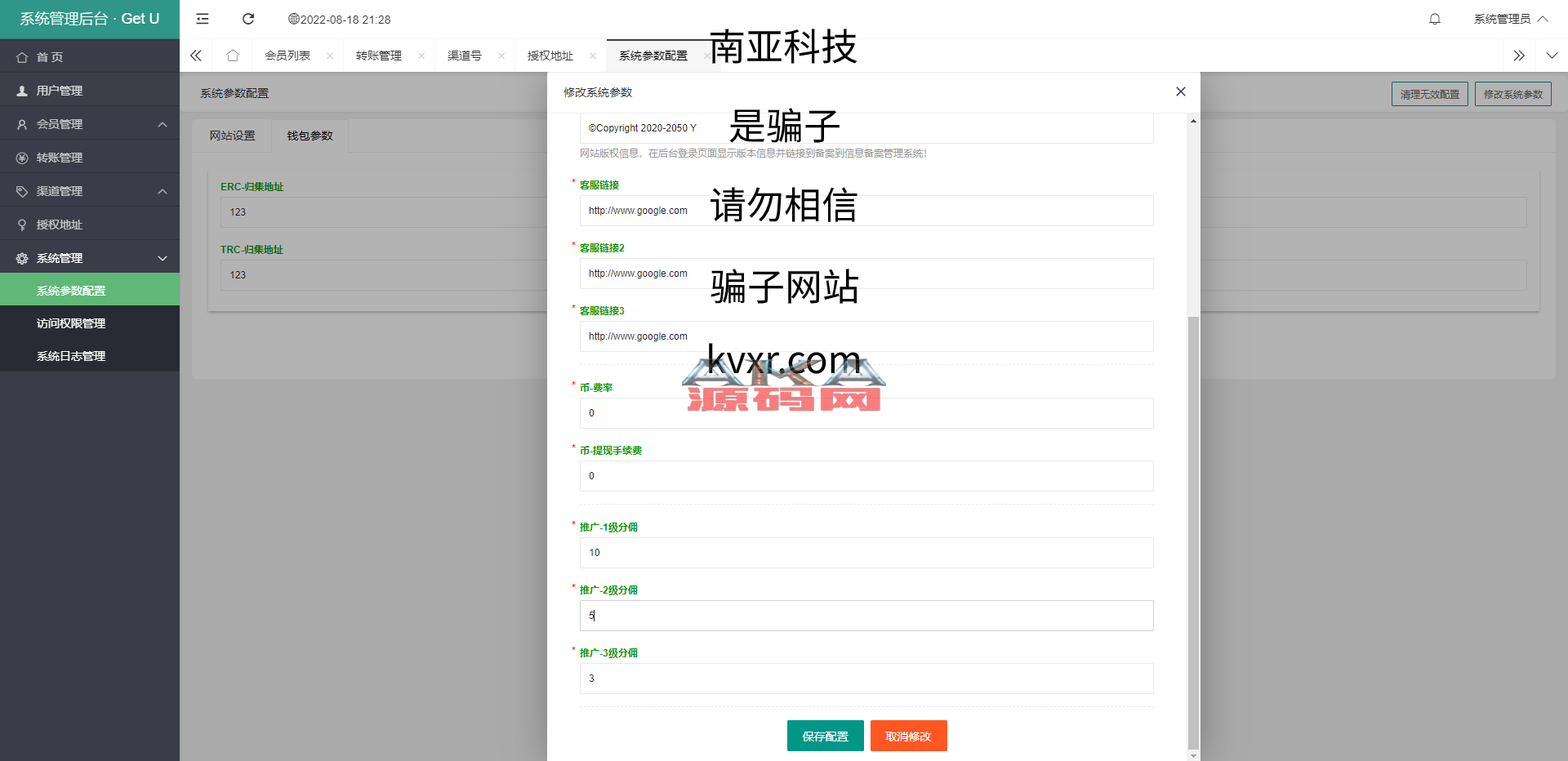Click the dialog vertical scrollbar
The width and height of the screenshot is (1568, 761).
coord(1193,531)
